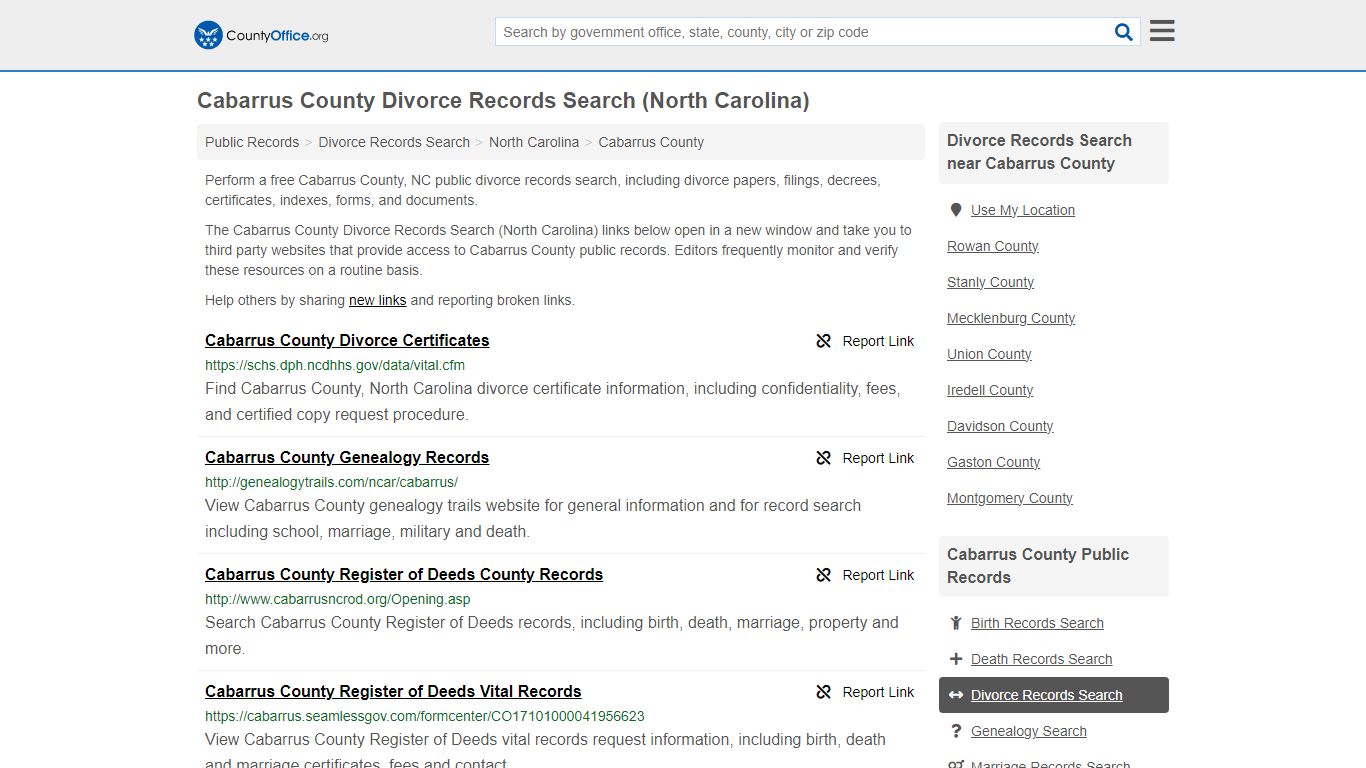Click the cabarrus.seamlessgov.com URL text
The height and width of the screenshot is (768, 1366).
click(424, 716)
